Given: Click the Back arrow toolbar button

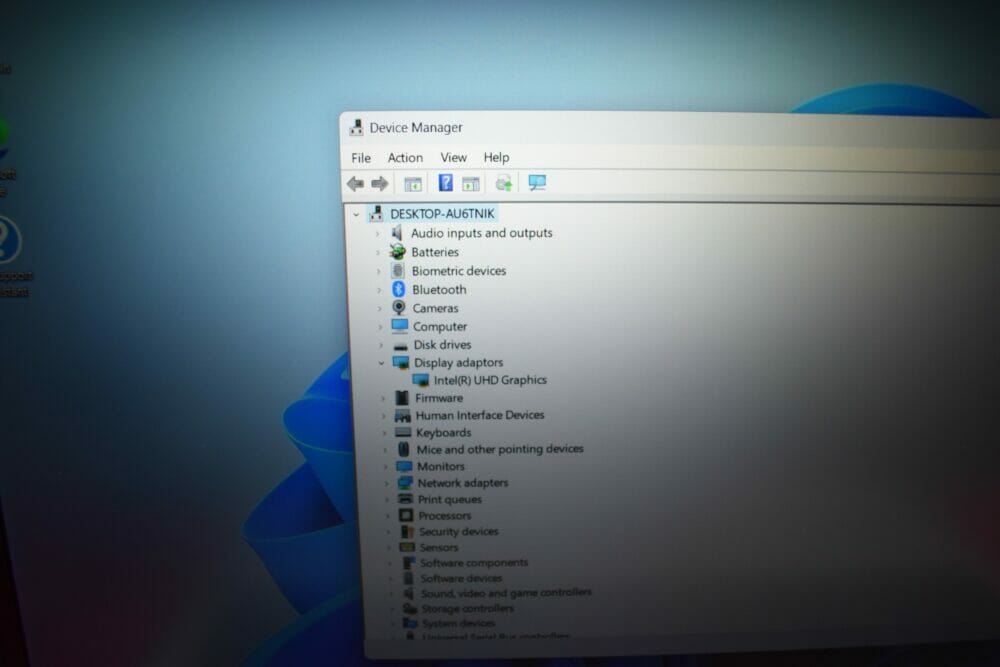Looking at the screenshot, I should pos(355,184).
